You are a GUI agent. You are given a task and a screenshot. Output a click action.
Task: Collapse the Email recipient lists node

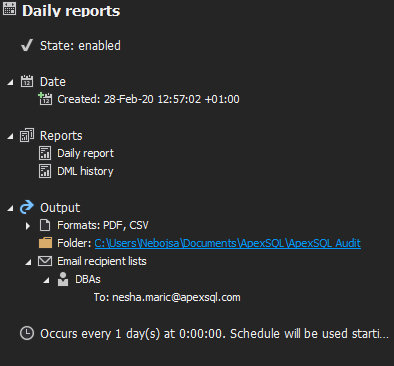click(x=29, y=262)
